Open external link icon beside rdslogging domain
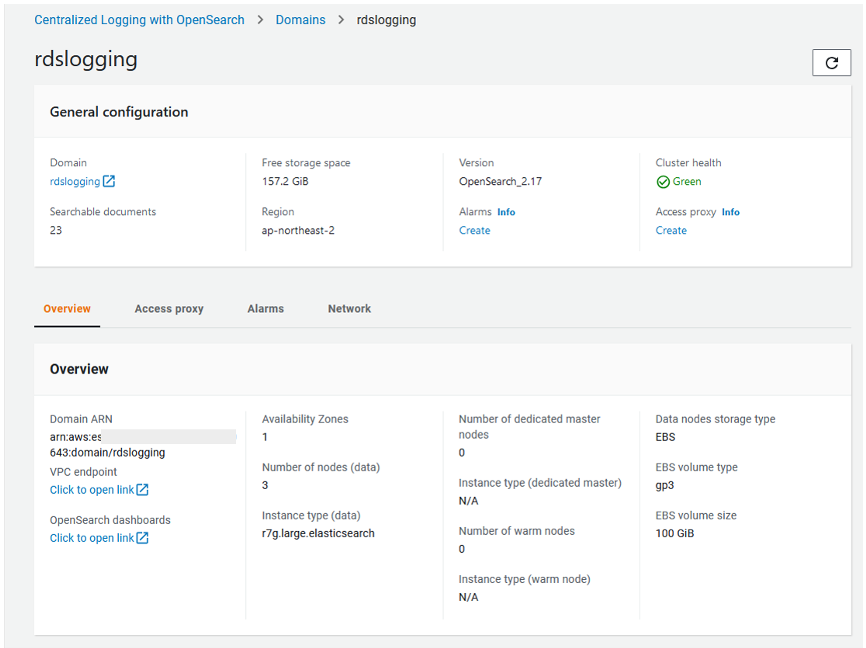 [x=109, y=182]
